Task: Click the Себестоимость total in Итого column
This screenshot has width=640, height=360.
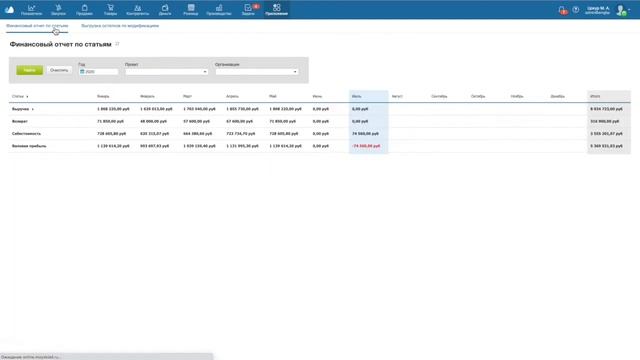Action: [x=606, y=133]
